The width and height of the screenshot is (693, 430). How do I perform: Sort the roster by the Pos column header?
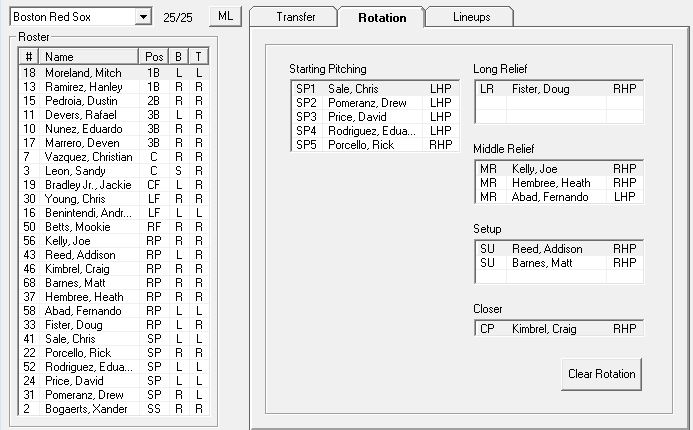(154, 57)
